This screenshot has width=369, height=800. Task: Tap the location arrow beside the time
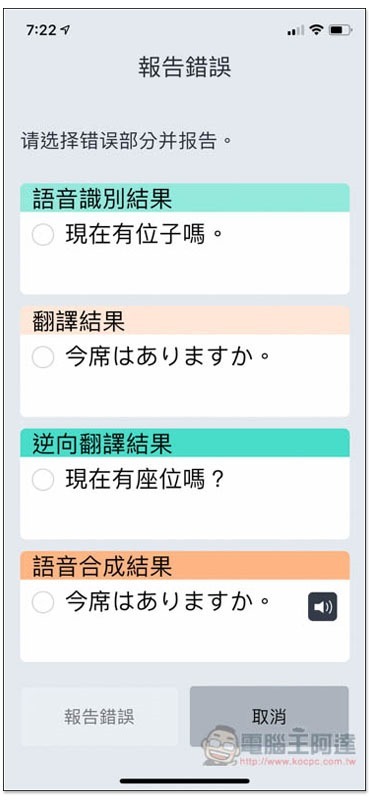point(65,30)
